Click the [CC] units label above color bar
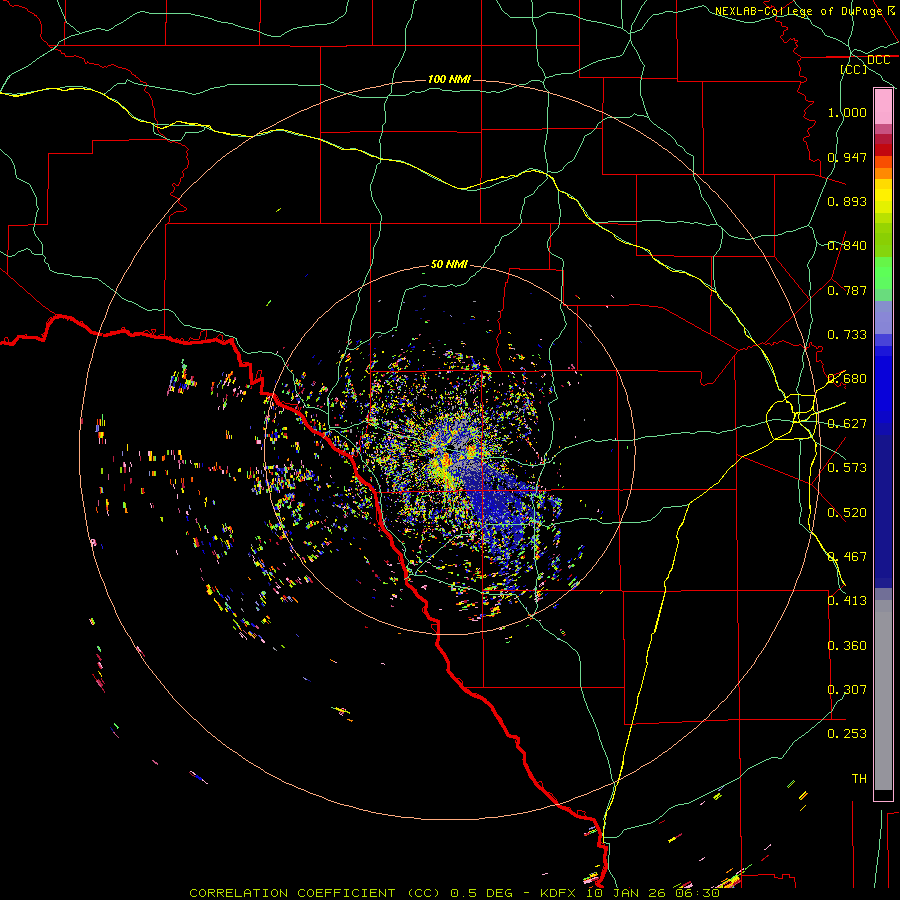The image size is (900, 900). 854,69
